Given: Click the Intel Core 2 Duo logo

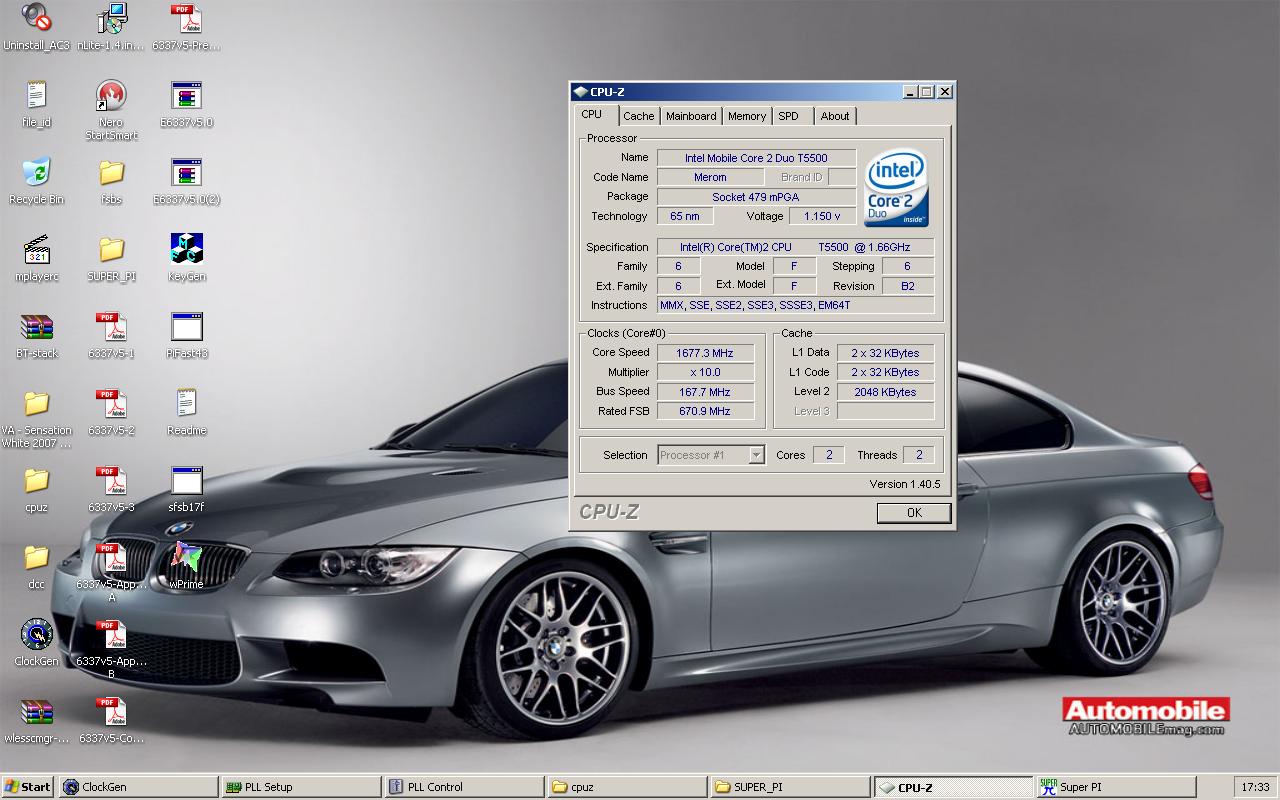Looking at the screenshot, I should [897, 187].
